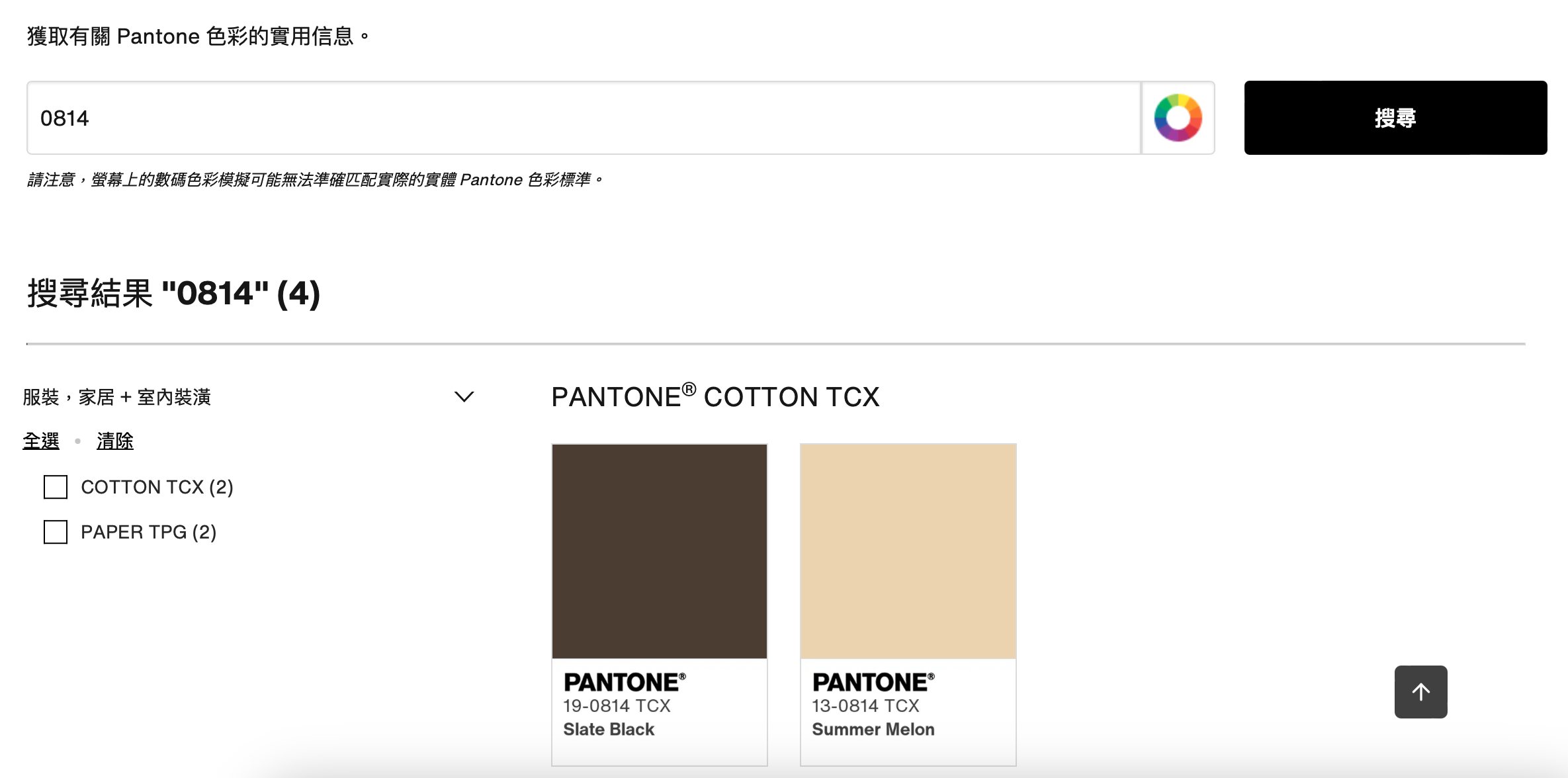
Task: Click the black 搜尋 search button
Action: tap(1395, 118)
